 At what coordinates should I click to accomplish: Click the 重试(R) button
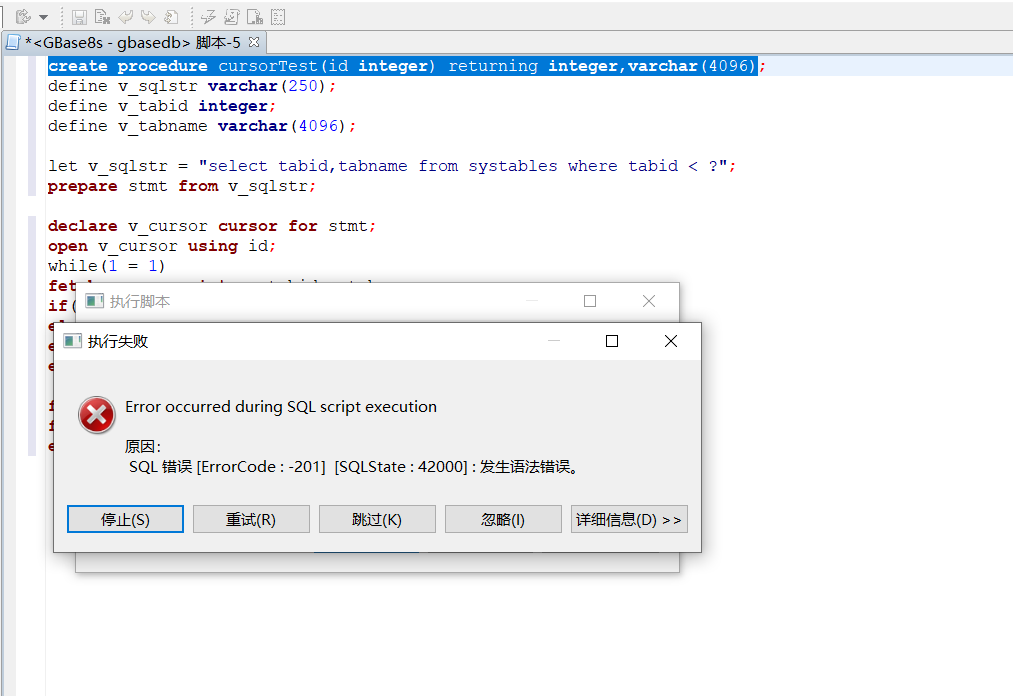click(x=251, y=520)
